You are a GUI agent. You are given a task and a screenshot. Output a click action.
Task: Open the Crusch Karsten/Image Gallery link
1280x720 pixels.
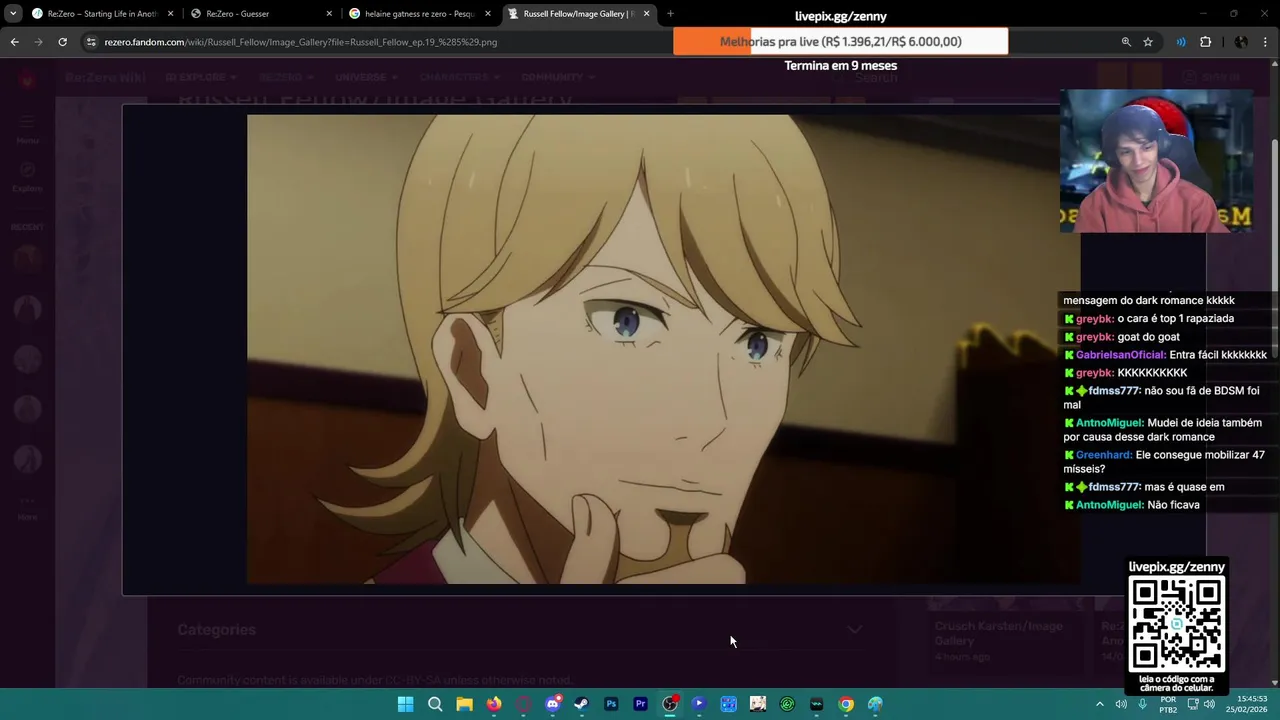[x=998, y=633]
